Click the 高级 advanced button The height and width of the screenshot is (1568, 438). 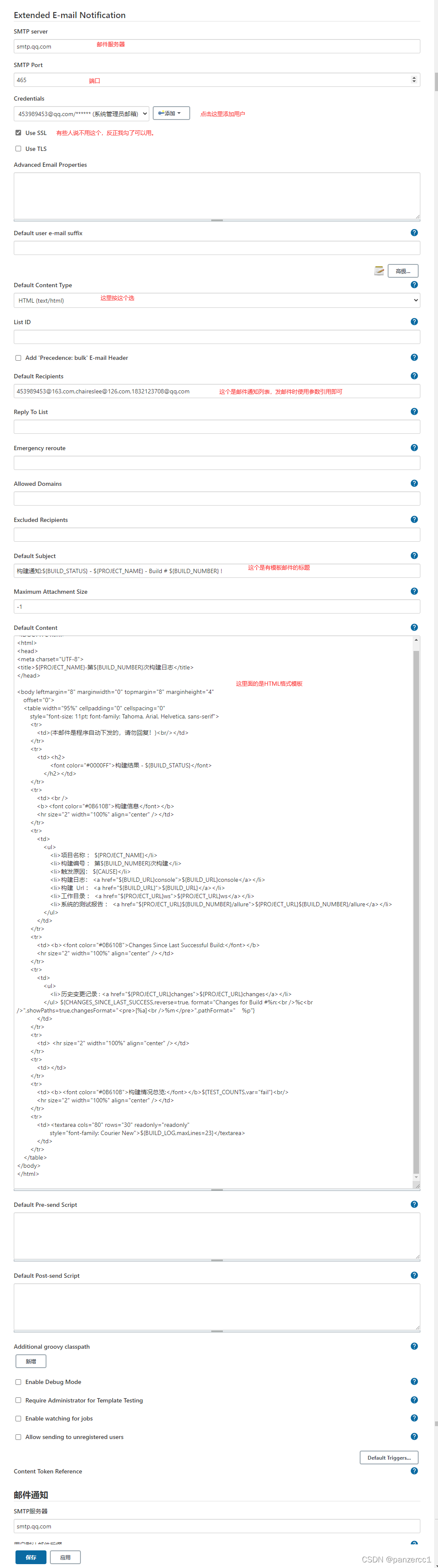(x=403, y=271)
